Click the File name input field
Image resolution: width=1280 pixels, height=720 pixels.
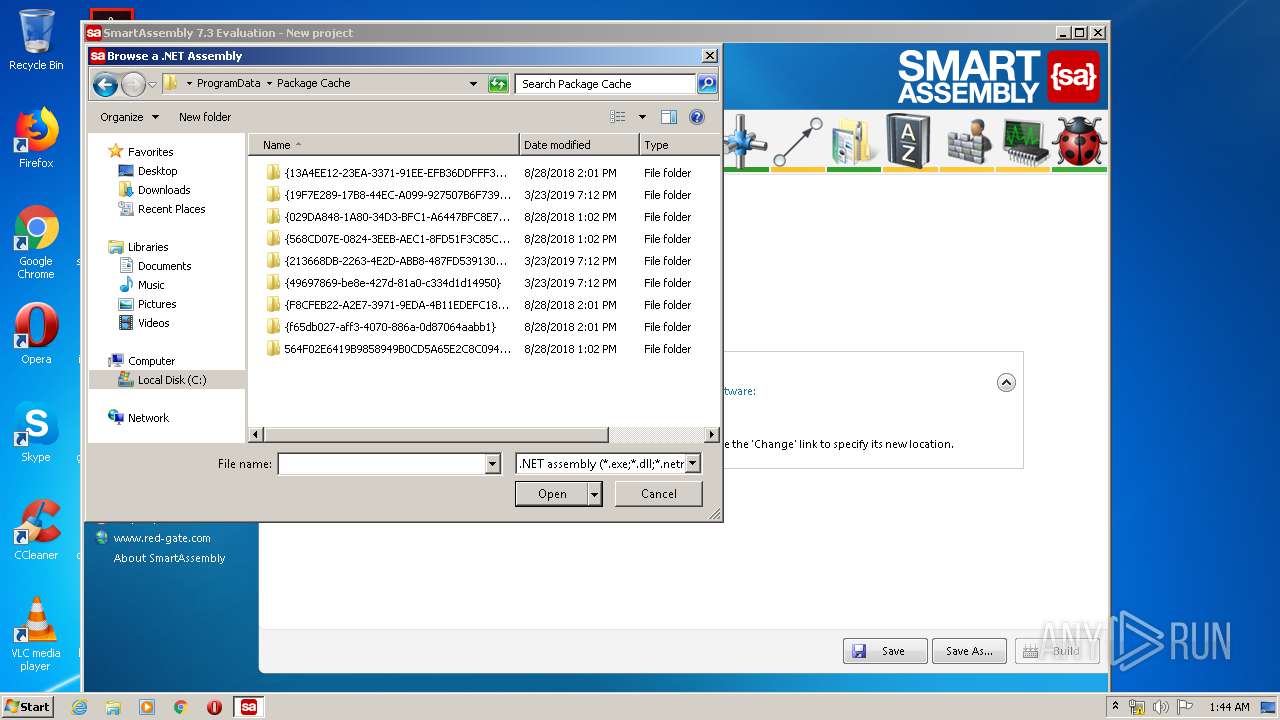[381, 464]
